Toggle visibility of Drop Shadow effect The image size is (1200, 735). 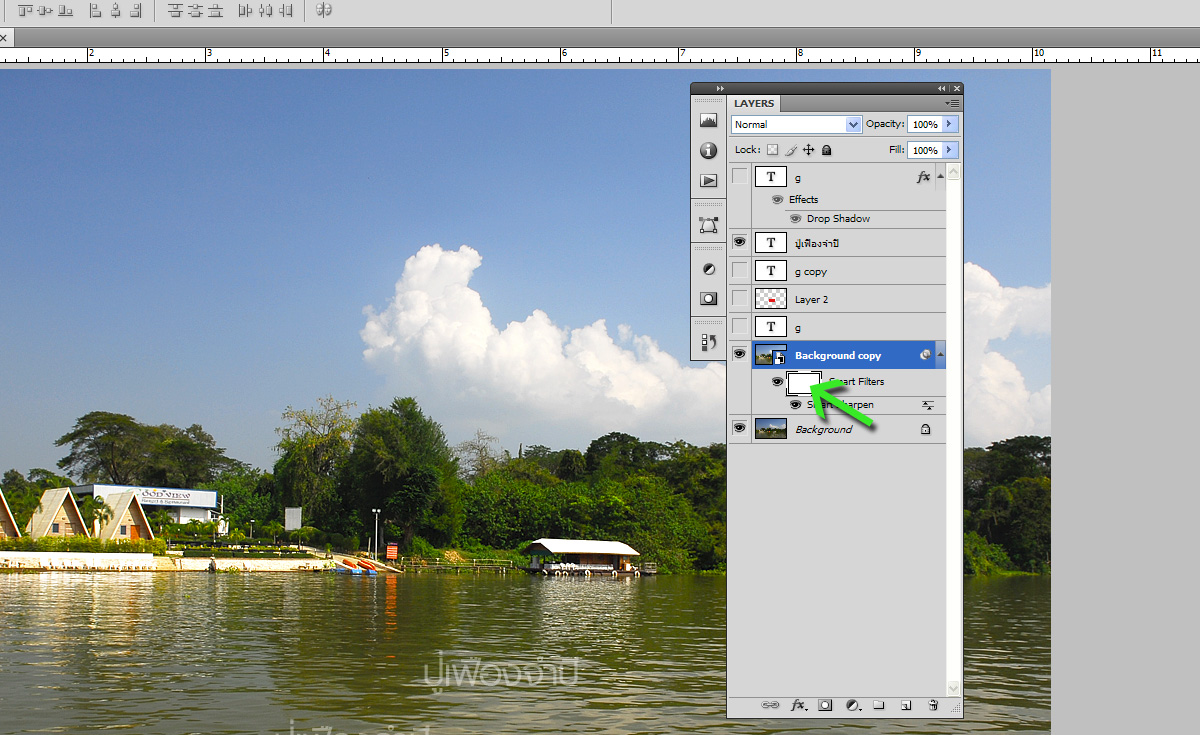[795, 218]
